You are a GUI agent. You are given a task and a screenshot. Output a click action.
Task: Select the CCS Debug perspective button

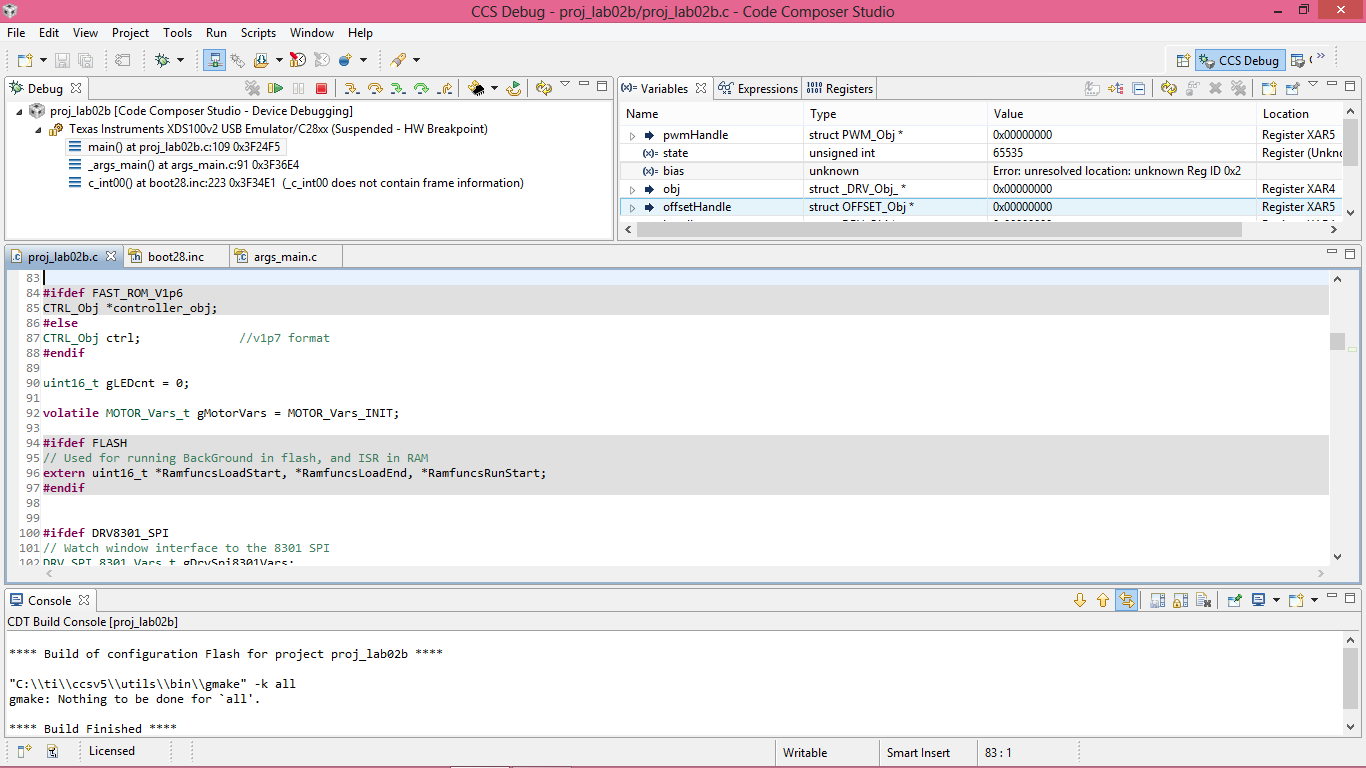1240,60
